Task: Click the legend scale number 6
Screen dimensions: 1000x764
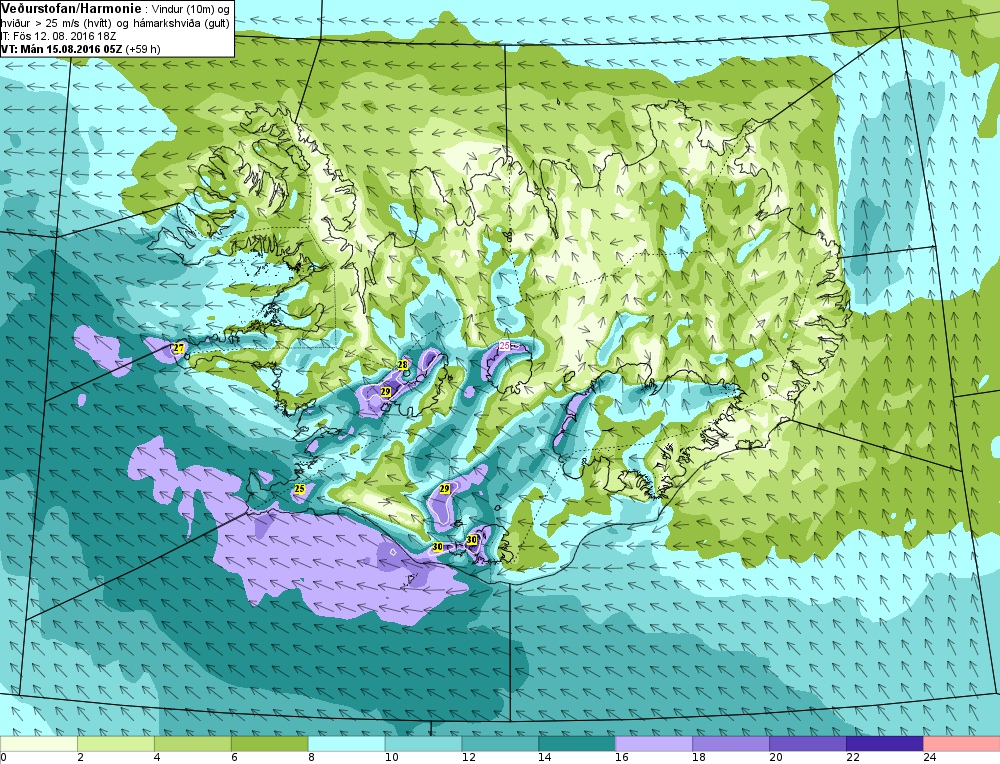Action: point(234,758)
